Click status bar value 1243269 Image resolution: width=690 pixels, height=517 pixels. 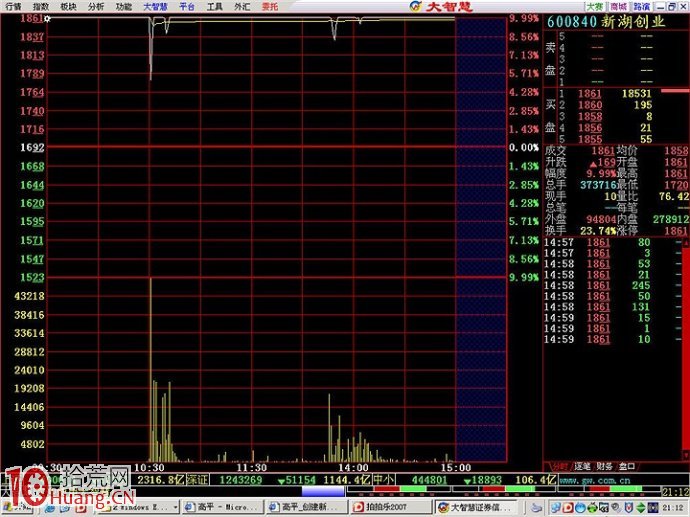click(x=241, y=480)
